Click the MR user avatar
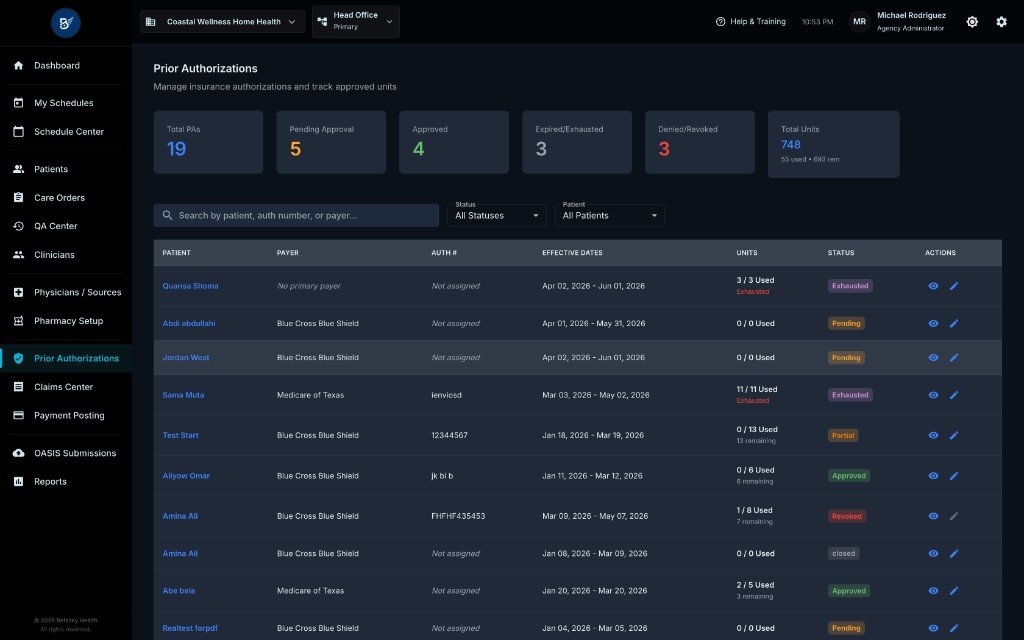 (x=859, y=22)
